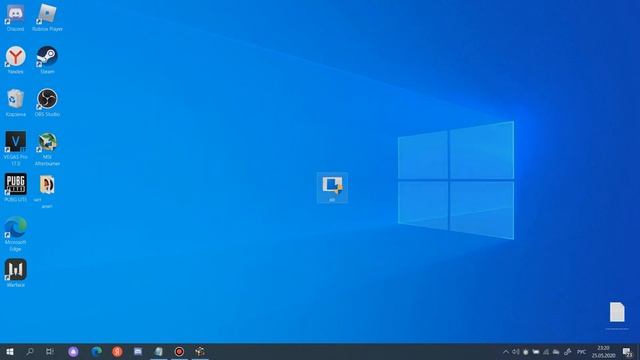Select the Steam desktop shortcut
This screenshot has height=360, width=640.
coord(47,60)
